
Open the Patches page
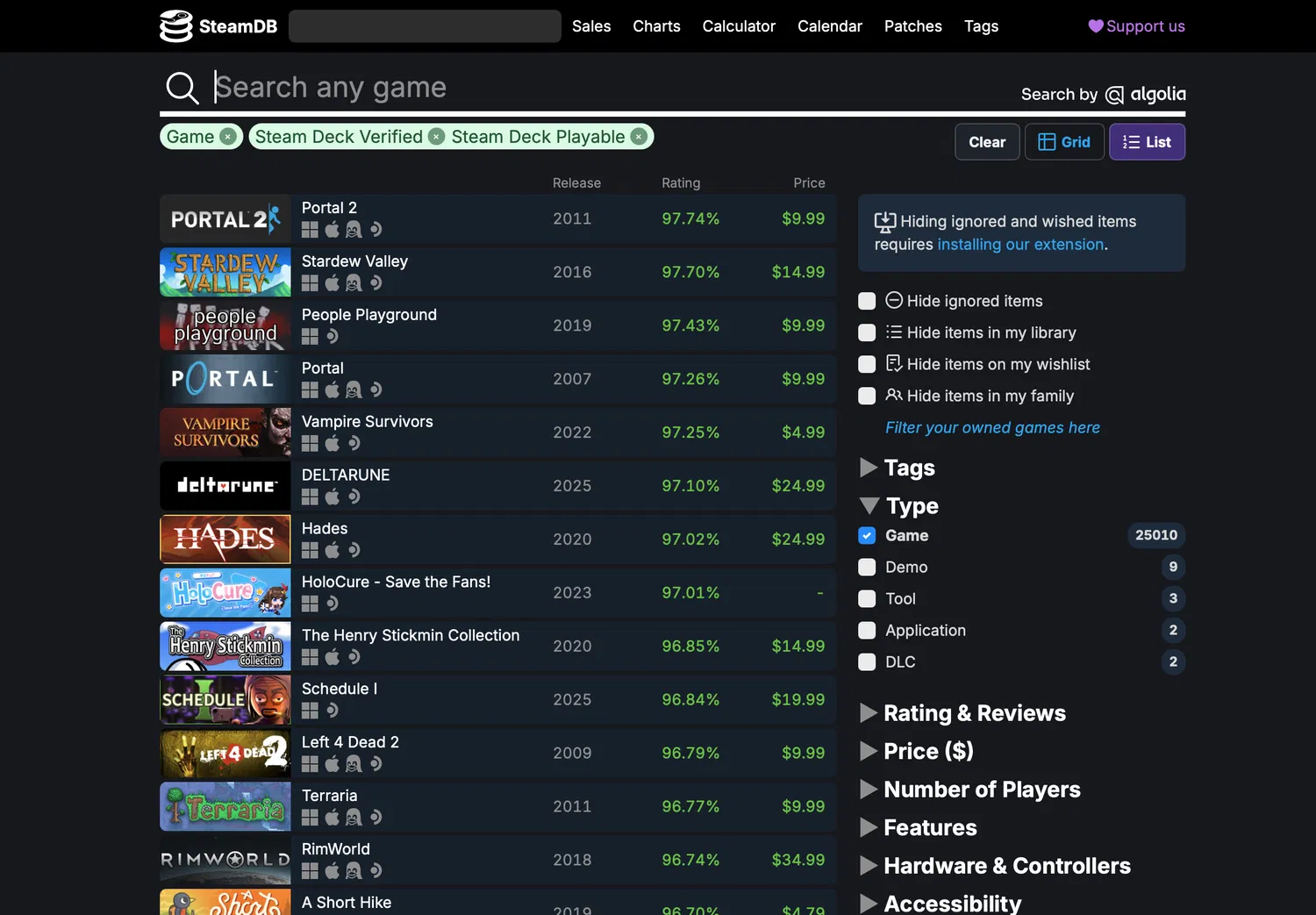coord(913,26)
